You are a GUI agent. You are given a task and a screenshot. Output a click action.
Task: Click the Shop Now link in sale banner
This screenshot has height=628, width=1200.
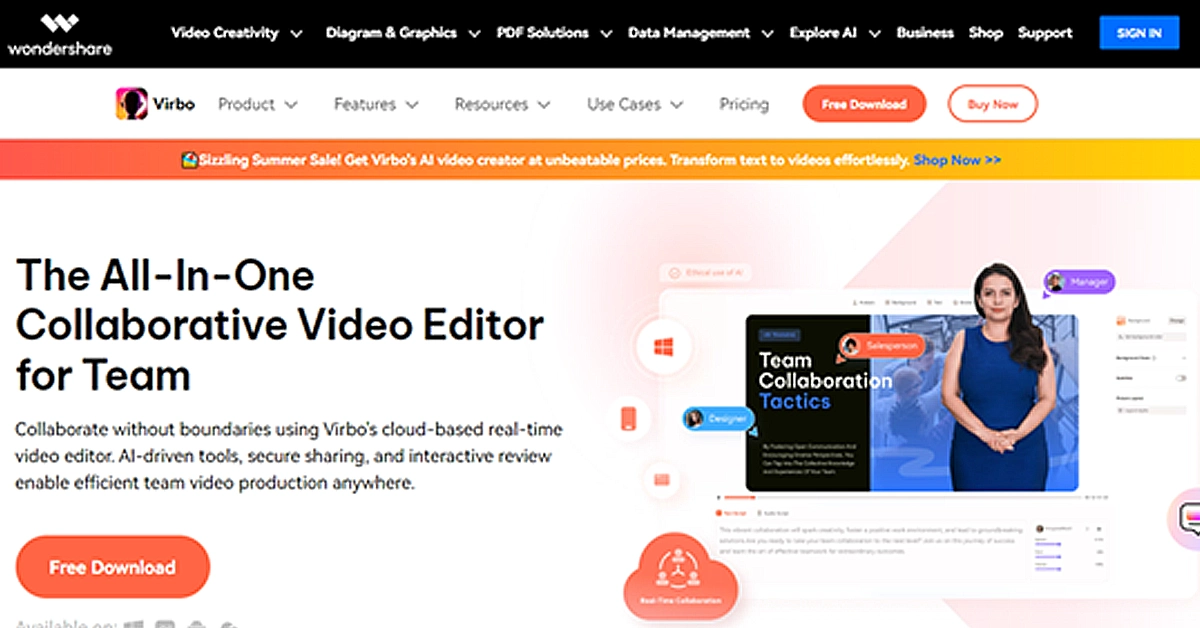pos(957,160)
